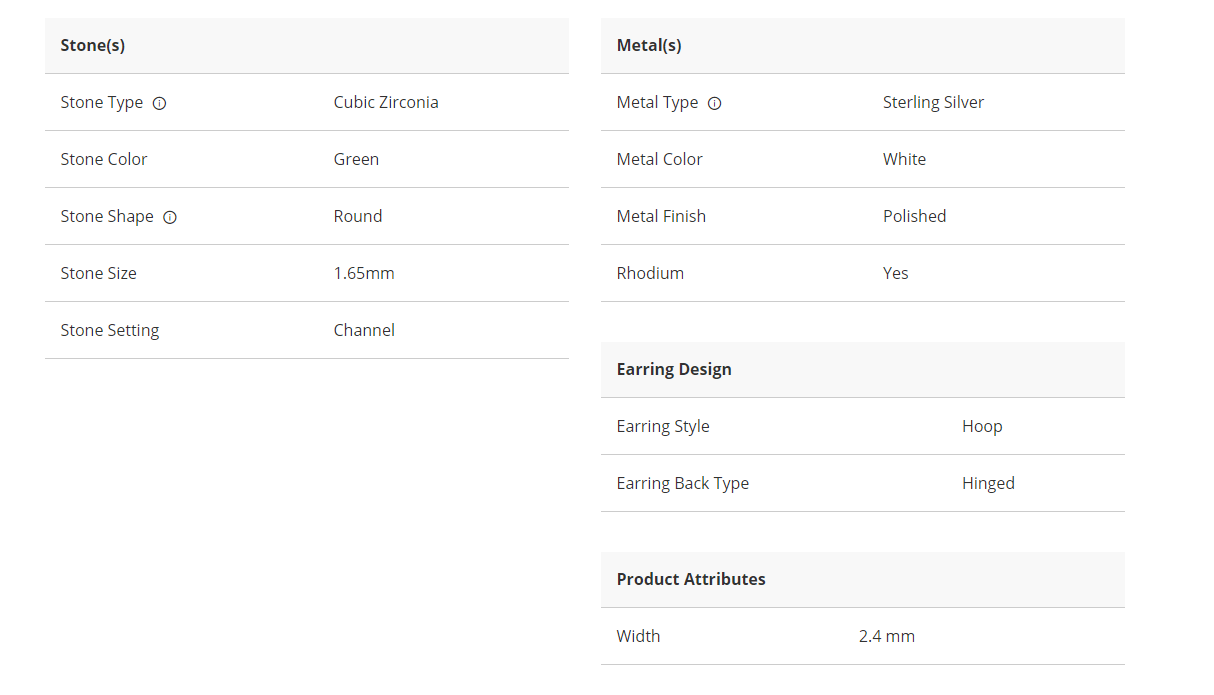The image size is (1214, 695).
Task: Click the Polished metal finish value
Action: [x=914, y=216]
